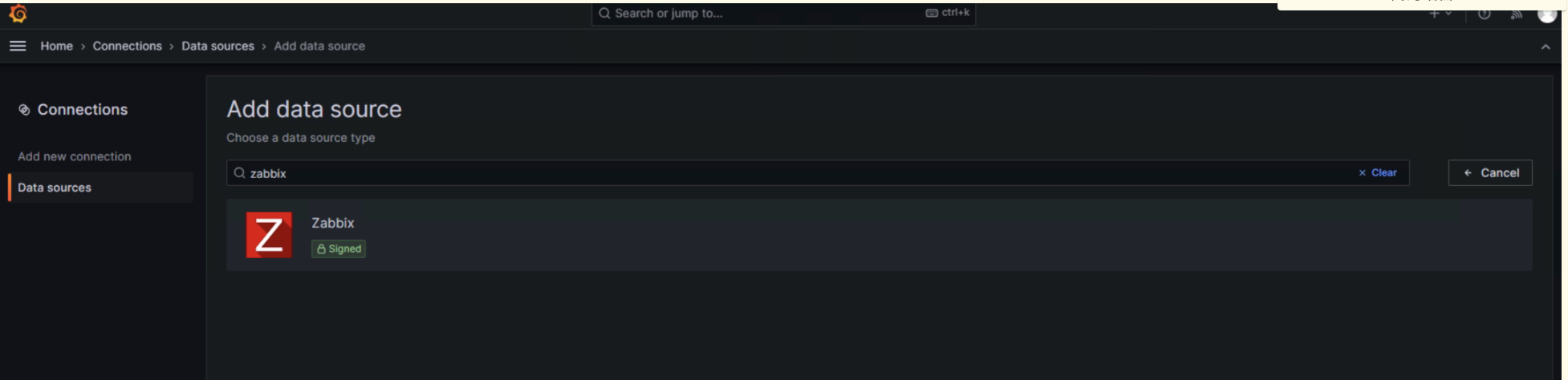Go to Home breadcrumb
This screenshot has height=380, width=1568.
[x=57, y=46]
